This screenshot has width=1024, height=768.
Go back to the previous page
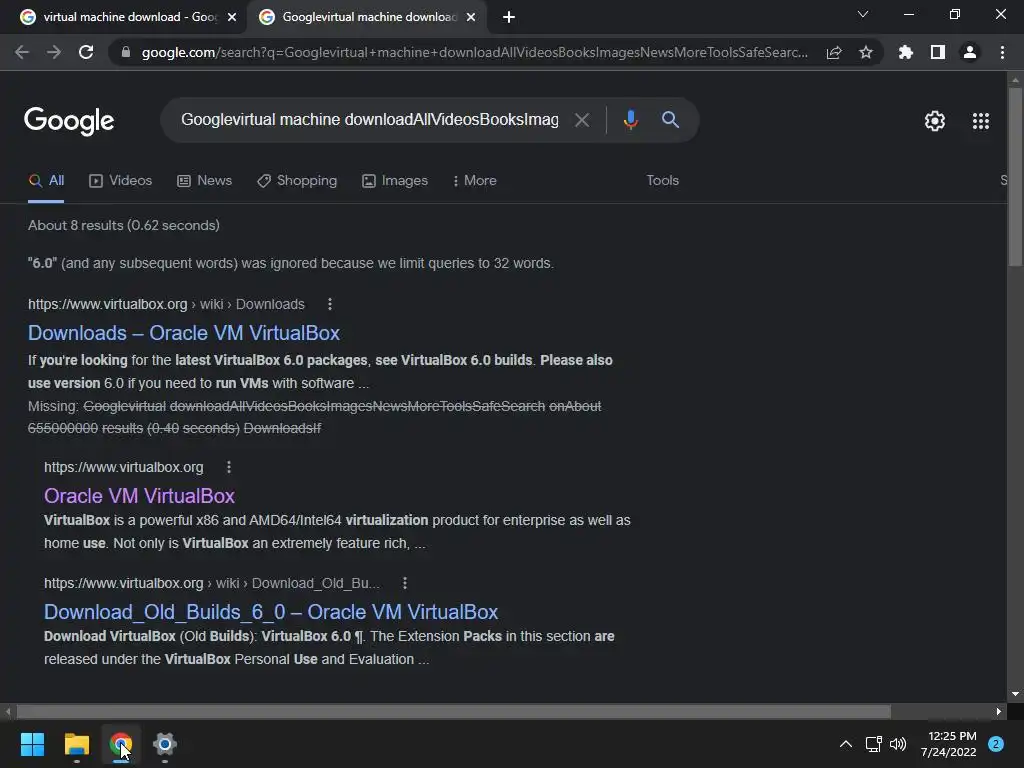pyautogui.click(x=22, y=52)
